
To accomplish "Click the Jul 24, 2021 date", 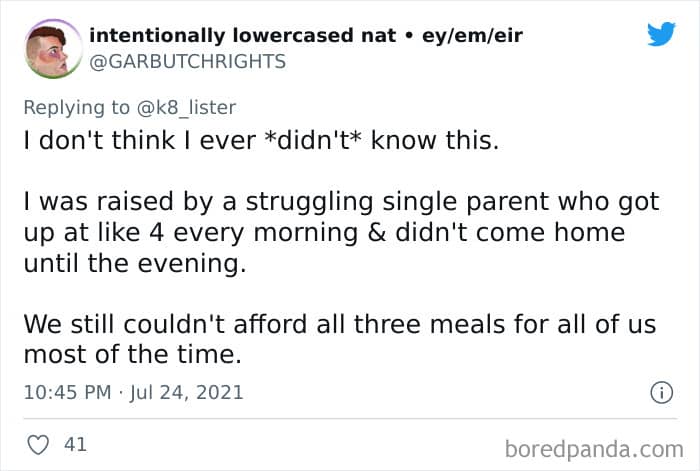I will [x=187, y=392].
